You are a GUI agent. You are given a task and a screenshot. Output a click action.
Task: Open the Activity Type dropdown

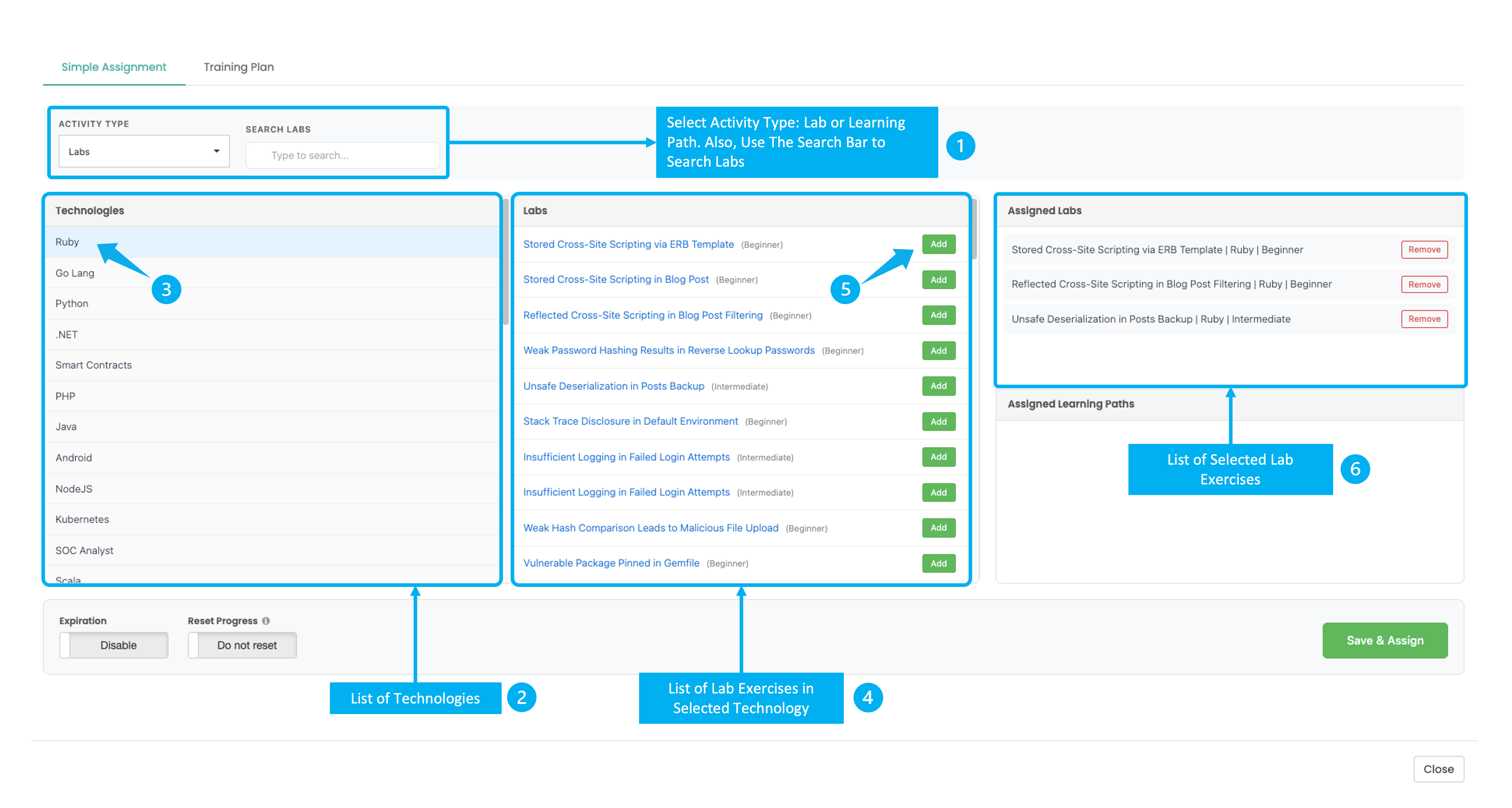coord(144,151)
